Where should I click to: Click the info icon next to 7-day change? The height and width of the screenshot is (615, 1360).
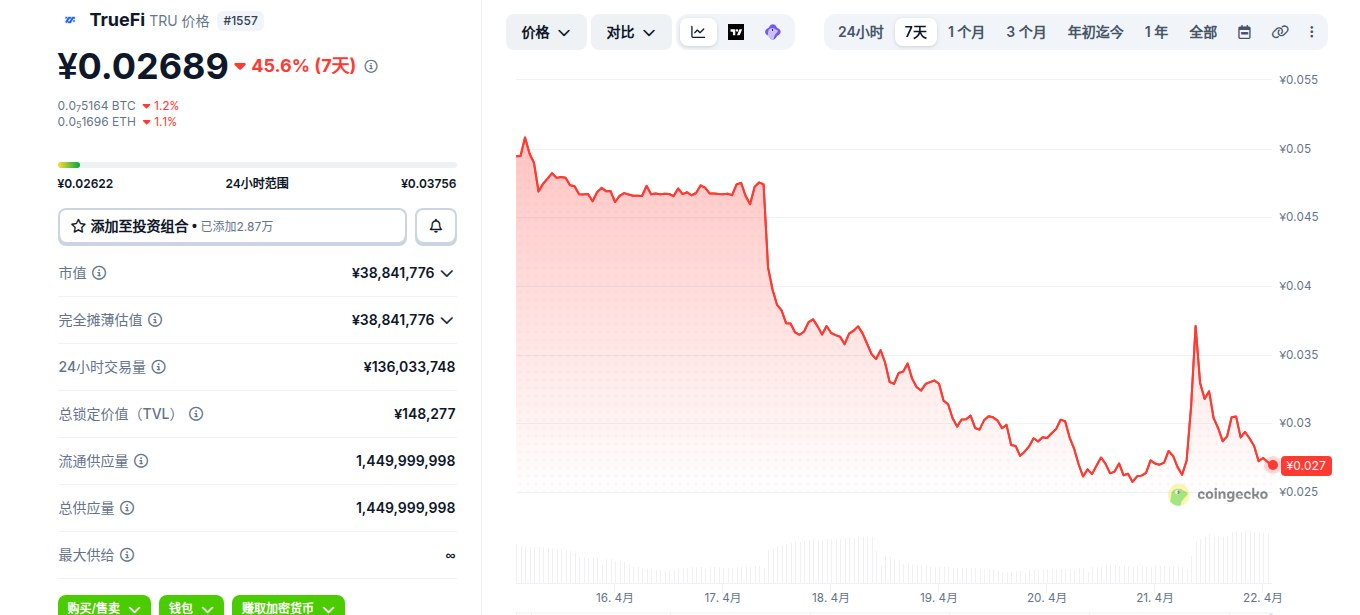(x=371, y=66)
